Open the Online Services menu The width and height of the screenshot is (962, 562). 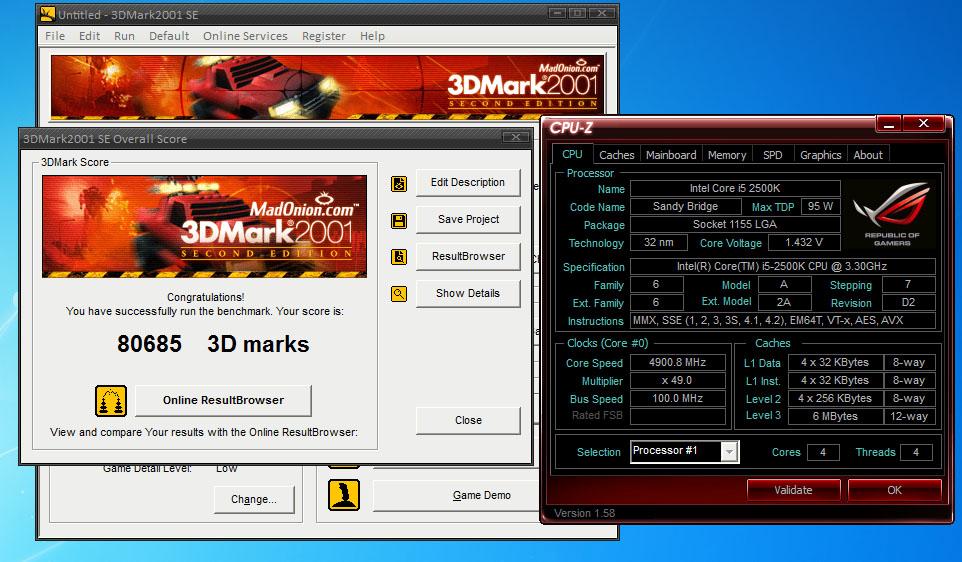pos(245,36)
